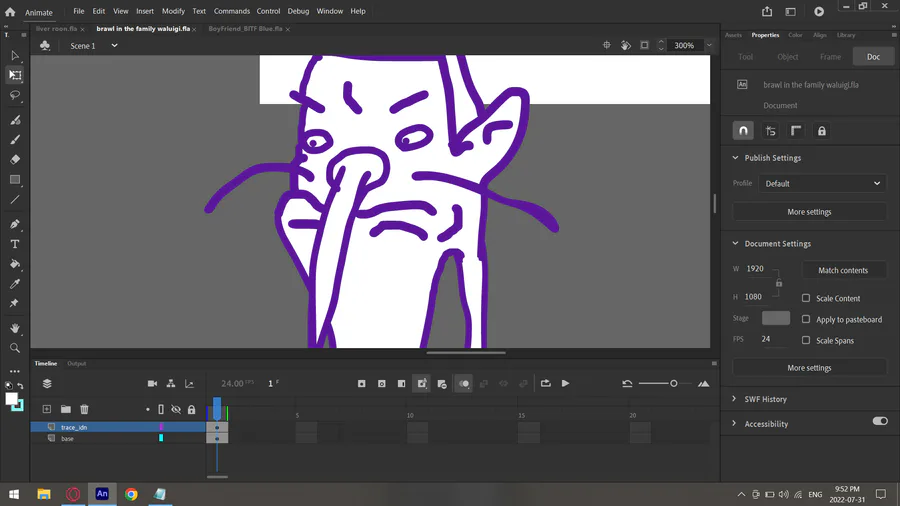The image size is (900, 506).
Task: Switch to BoyFriend_BITF Blue.fla tab
Action: (x=246, y=29)
